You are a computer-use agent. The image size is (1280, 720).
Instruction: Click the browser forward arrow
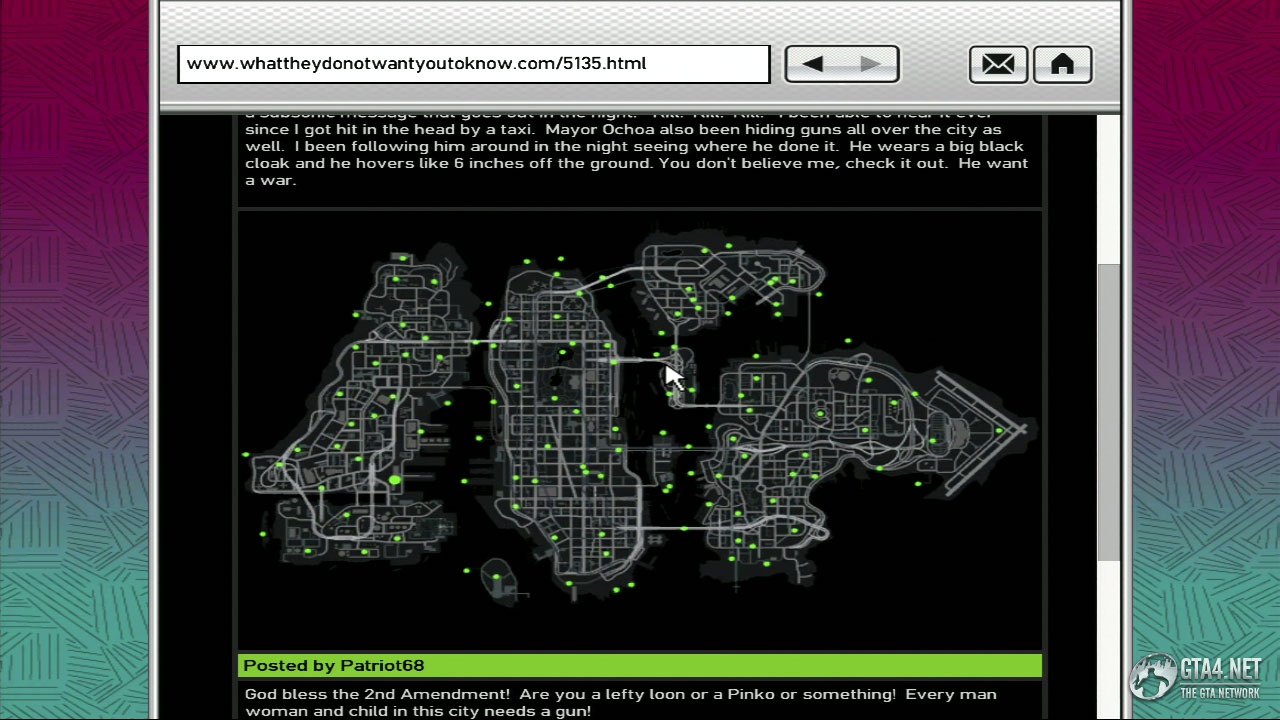tap(870, 64)
